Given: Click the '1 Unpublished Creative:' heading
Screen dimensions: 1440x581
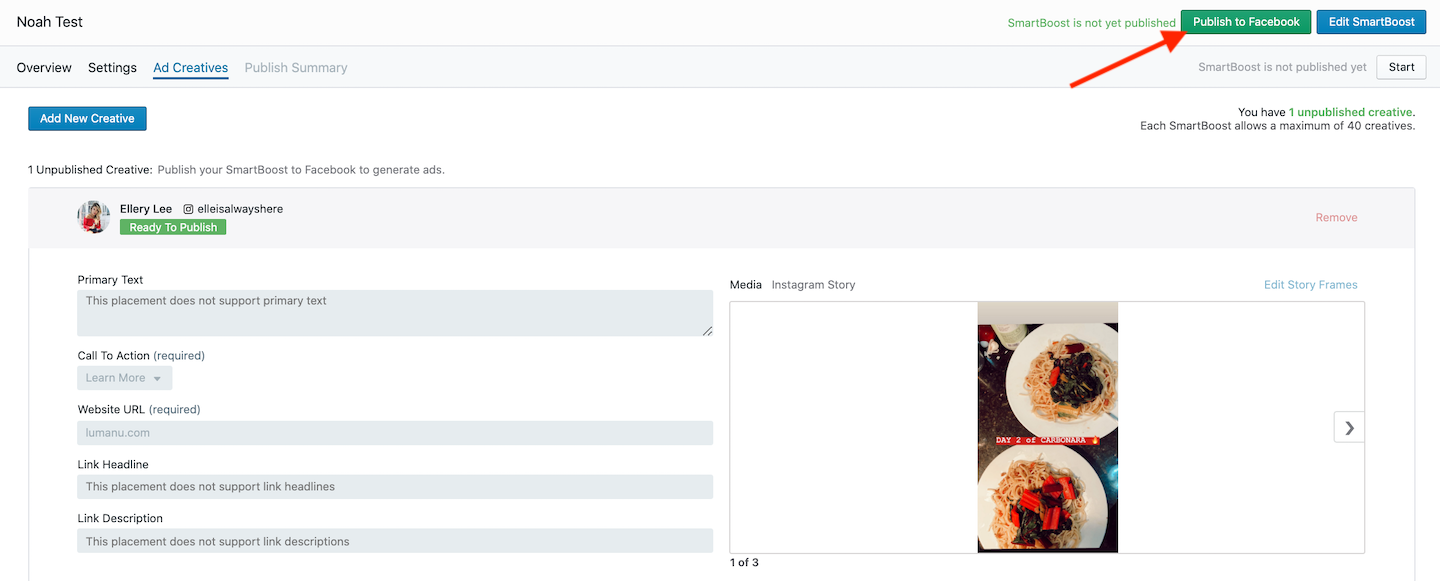Looking at the screenshot, I should pyautogui.click(x=90, y=170).
